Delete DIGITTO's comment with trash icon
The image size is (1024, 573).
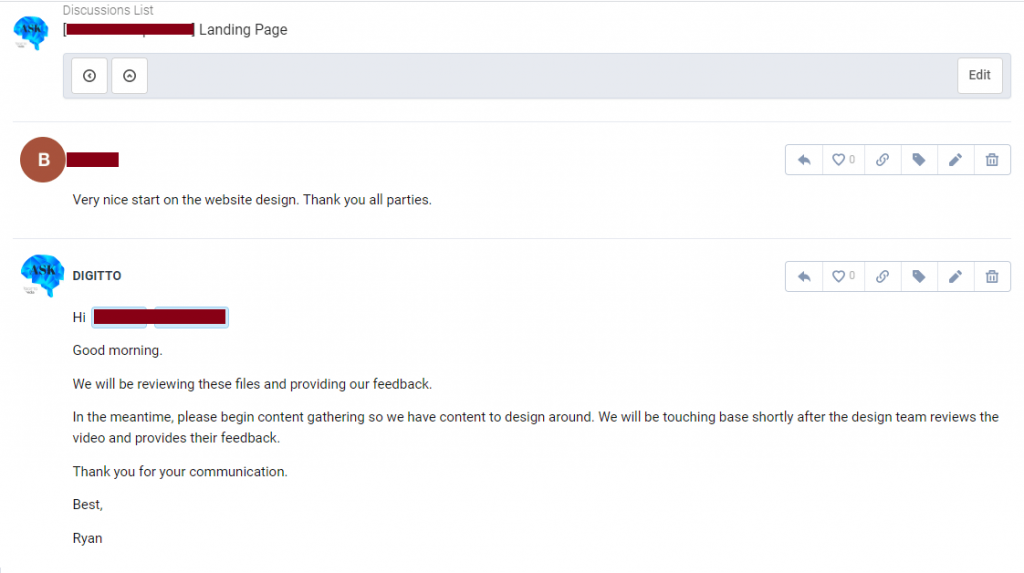point(992,276)
